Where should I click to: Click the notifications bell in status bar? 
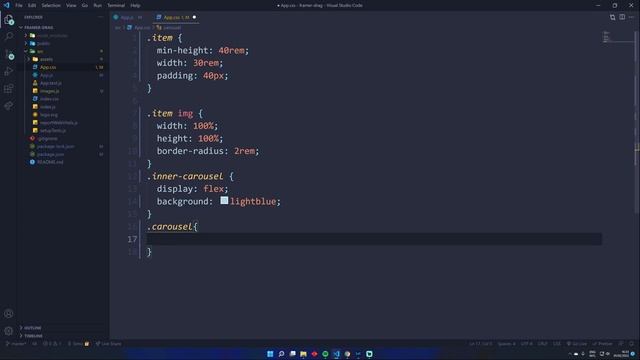pyautogui.click(x=631, y=344)
